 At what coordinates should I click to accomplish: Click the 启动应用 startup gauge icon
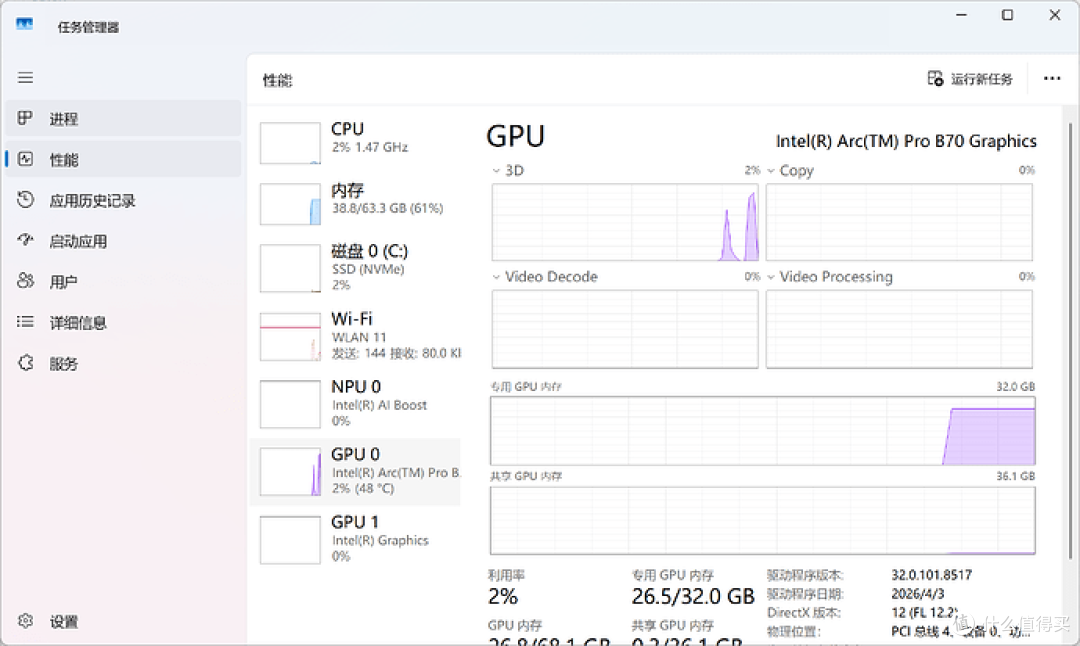pos(25,240)
